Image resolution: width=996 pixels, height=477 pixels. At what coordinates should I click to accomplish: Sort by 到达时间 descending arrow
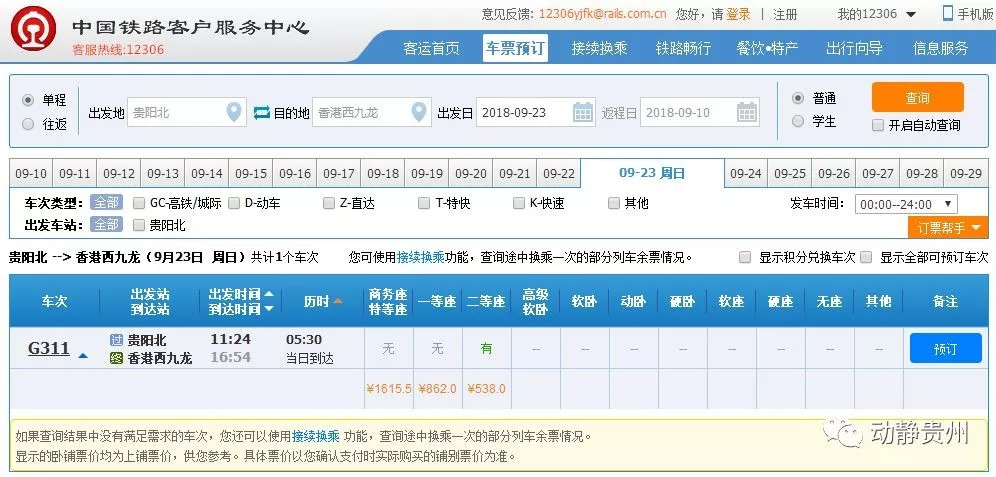[x=269, y=309]
